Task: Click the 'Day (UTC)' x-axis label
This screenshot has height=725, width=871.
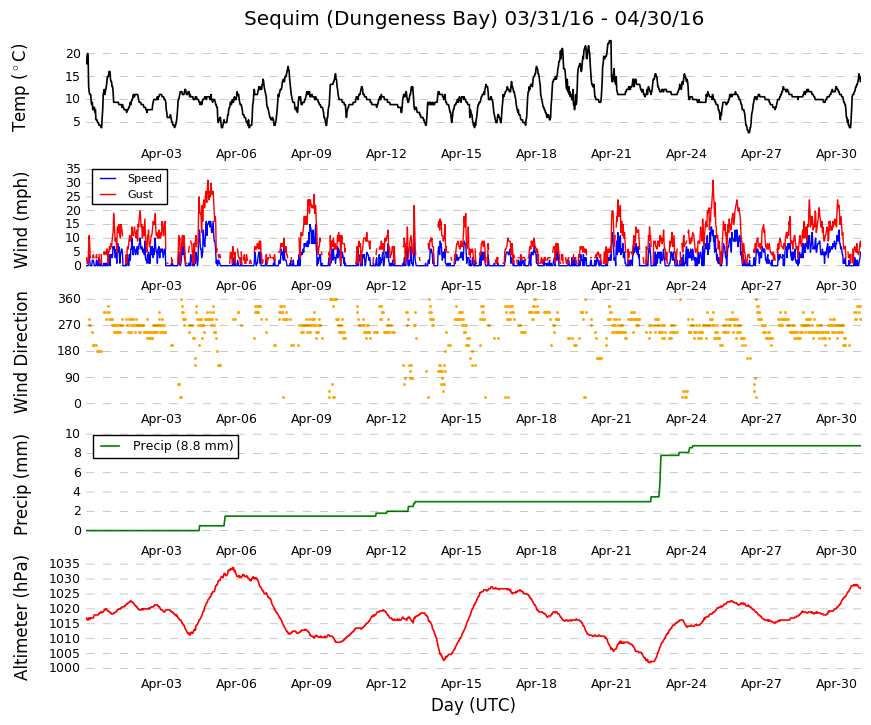Action: pyautogui.click(x=473, y=705)
